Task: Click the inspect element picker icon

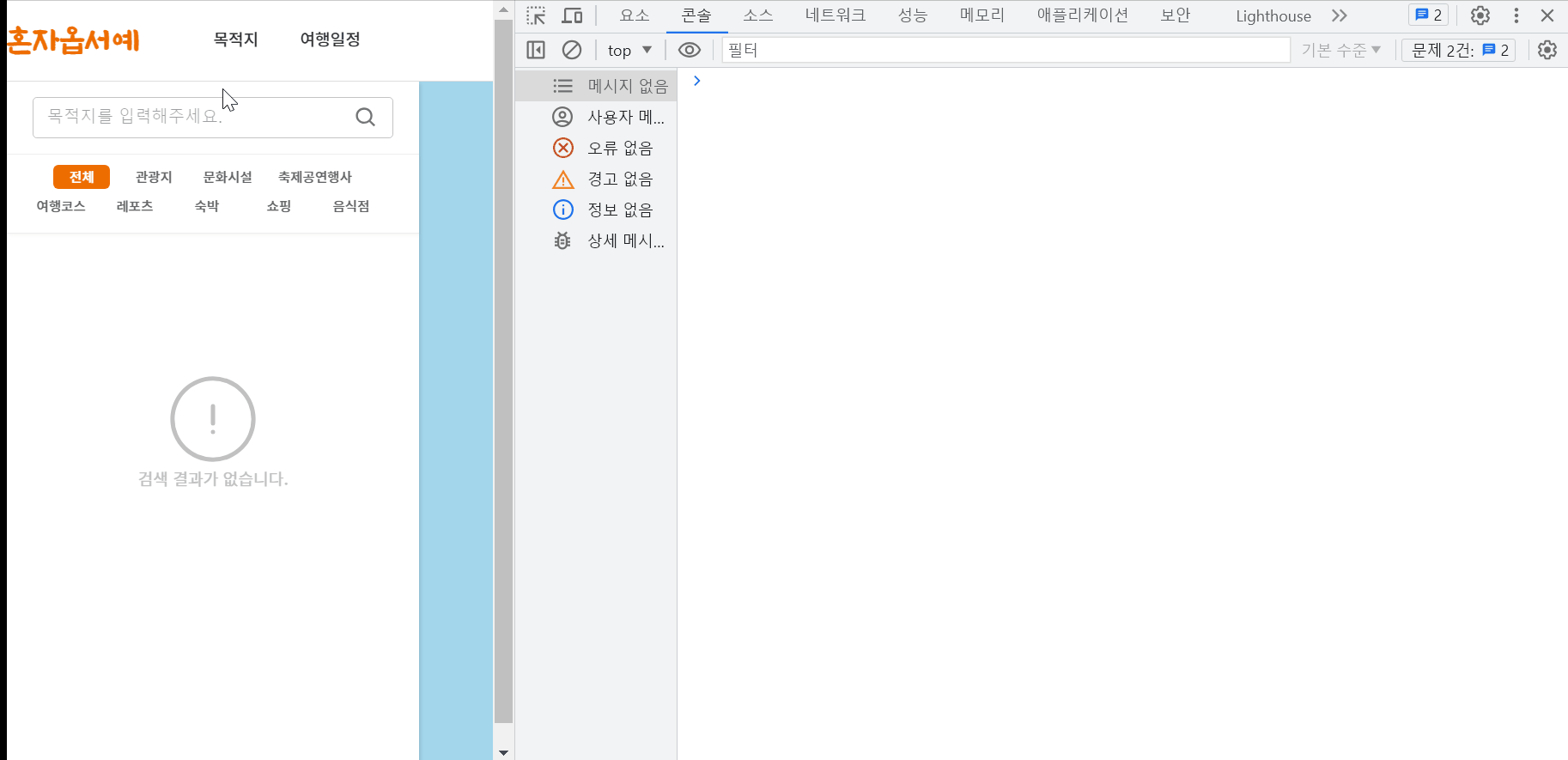Action: pos(536,15)
